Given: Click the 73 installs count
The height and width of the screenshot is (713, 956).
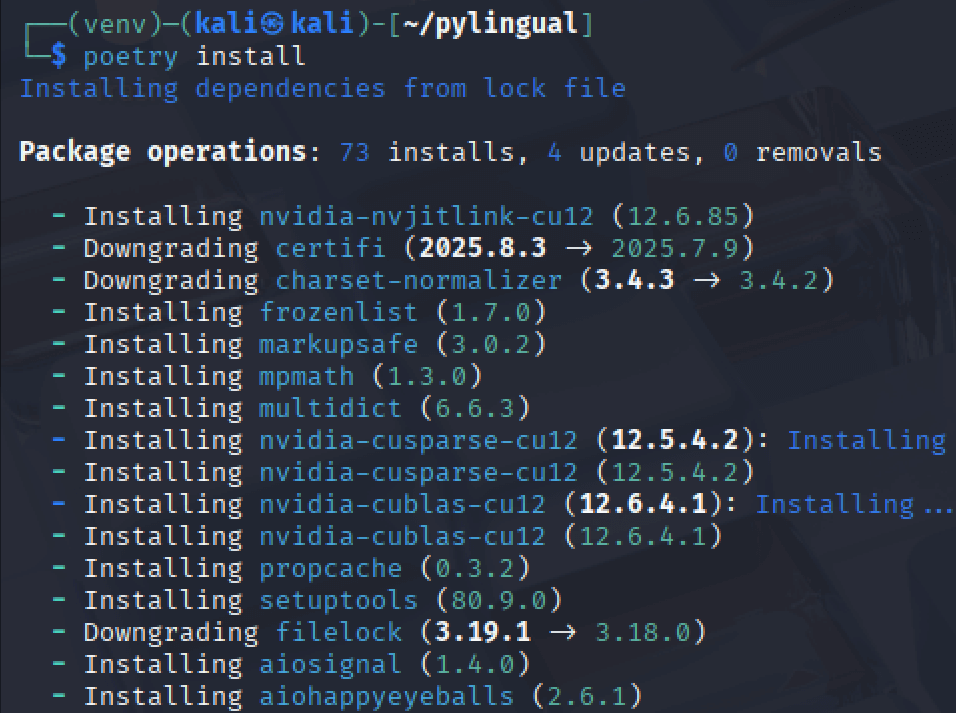Looking at the screenshot, I should (355, 152).
